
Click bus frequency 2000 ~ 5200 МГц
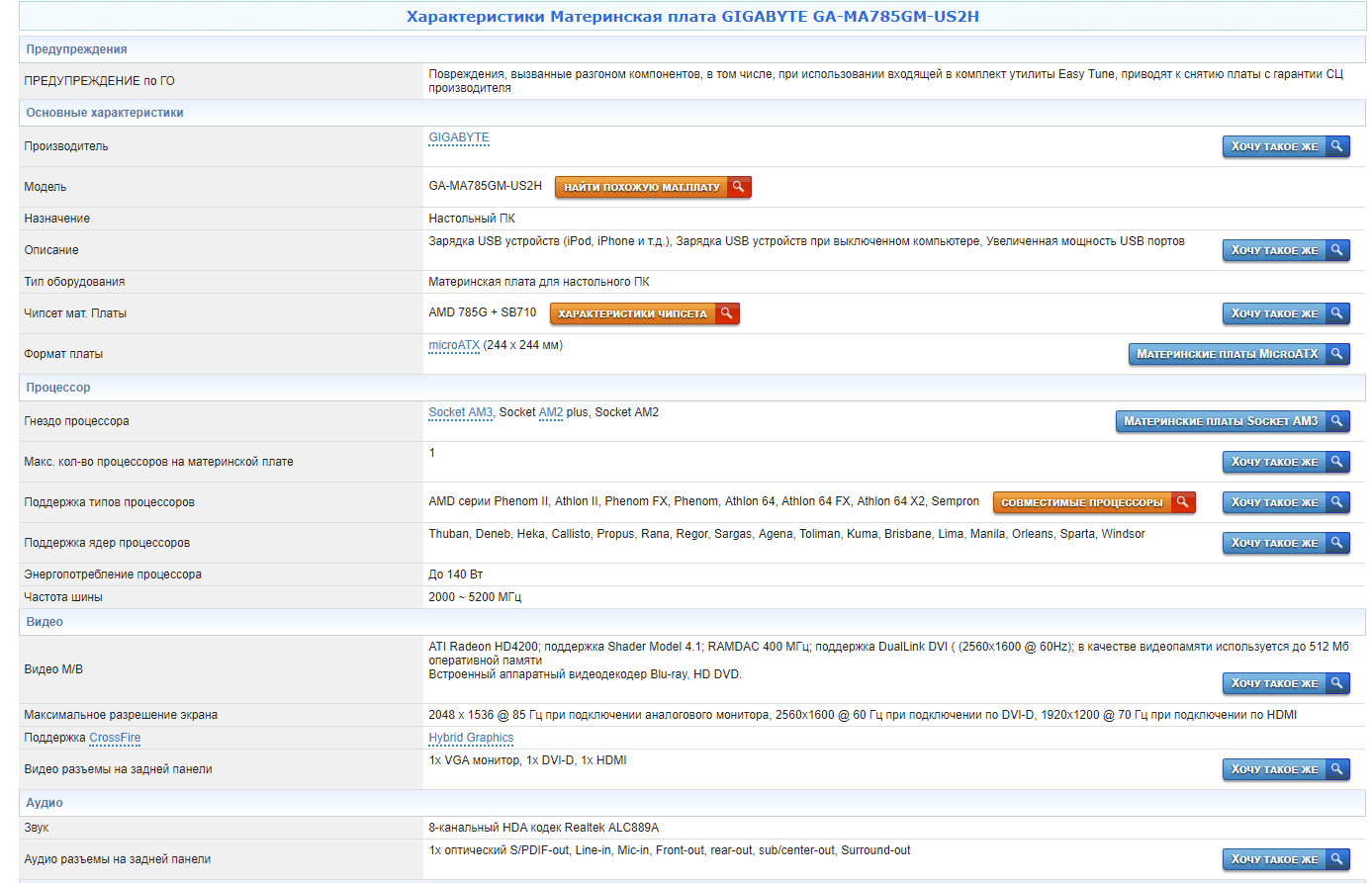point(475,597)
